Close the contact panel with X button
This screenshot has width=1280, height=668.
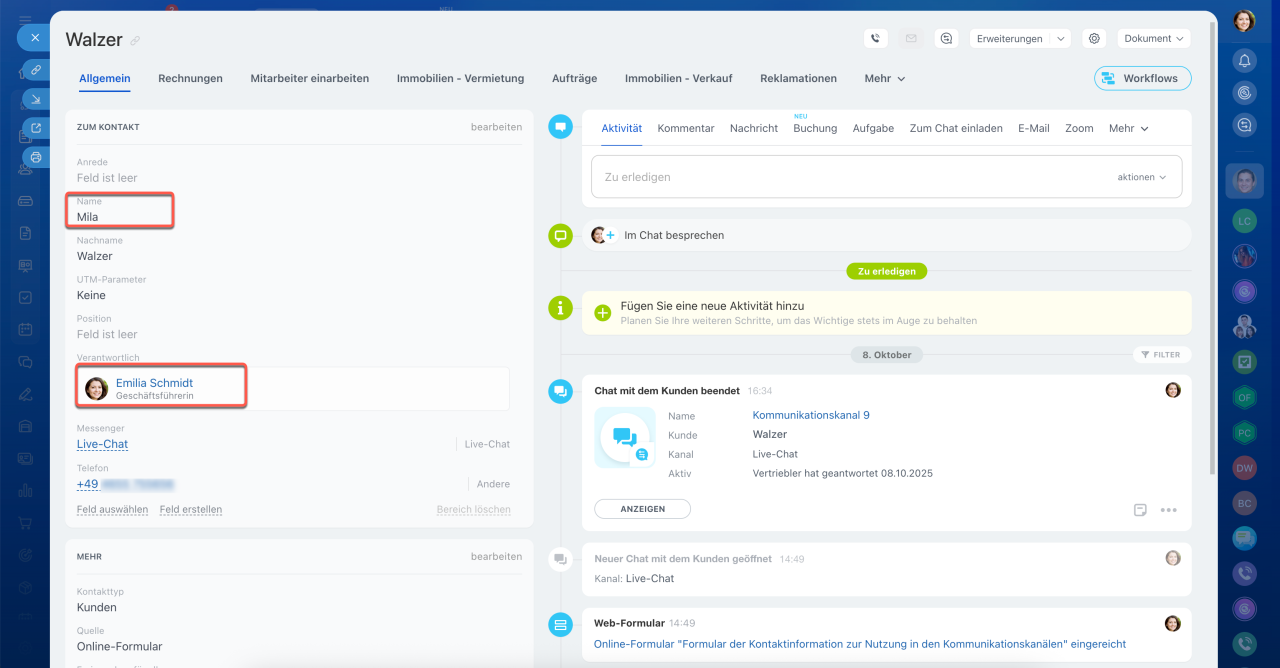click(x=34, y=37)
